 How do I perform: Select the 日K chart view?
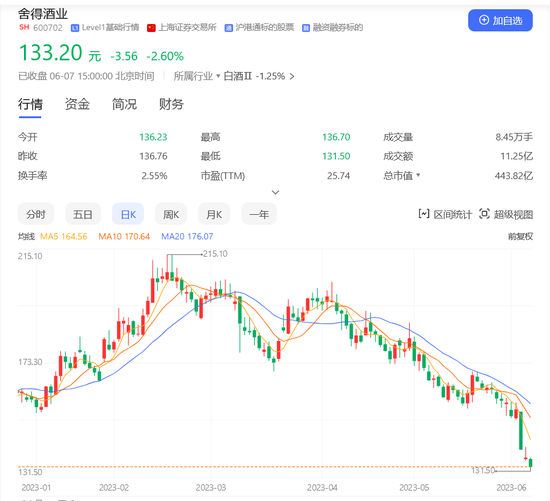point(128,214)
